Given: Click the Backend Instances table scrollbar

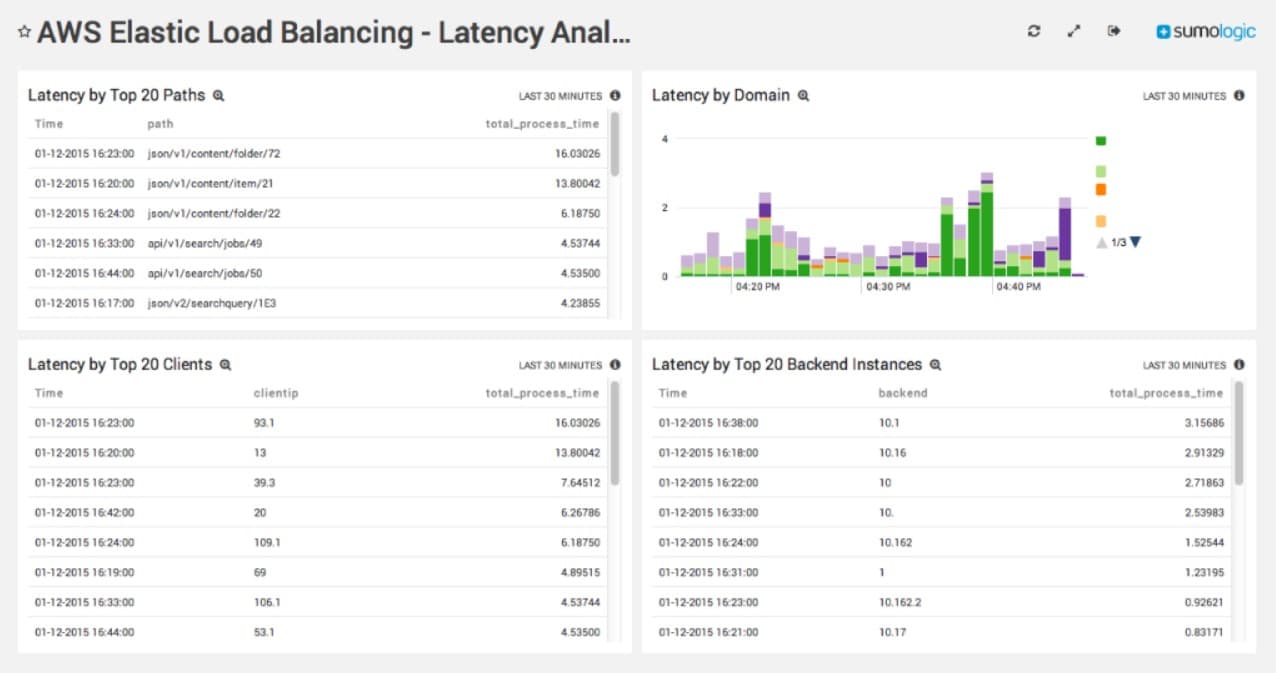Looking at the screenshot, I should 1239,433.
